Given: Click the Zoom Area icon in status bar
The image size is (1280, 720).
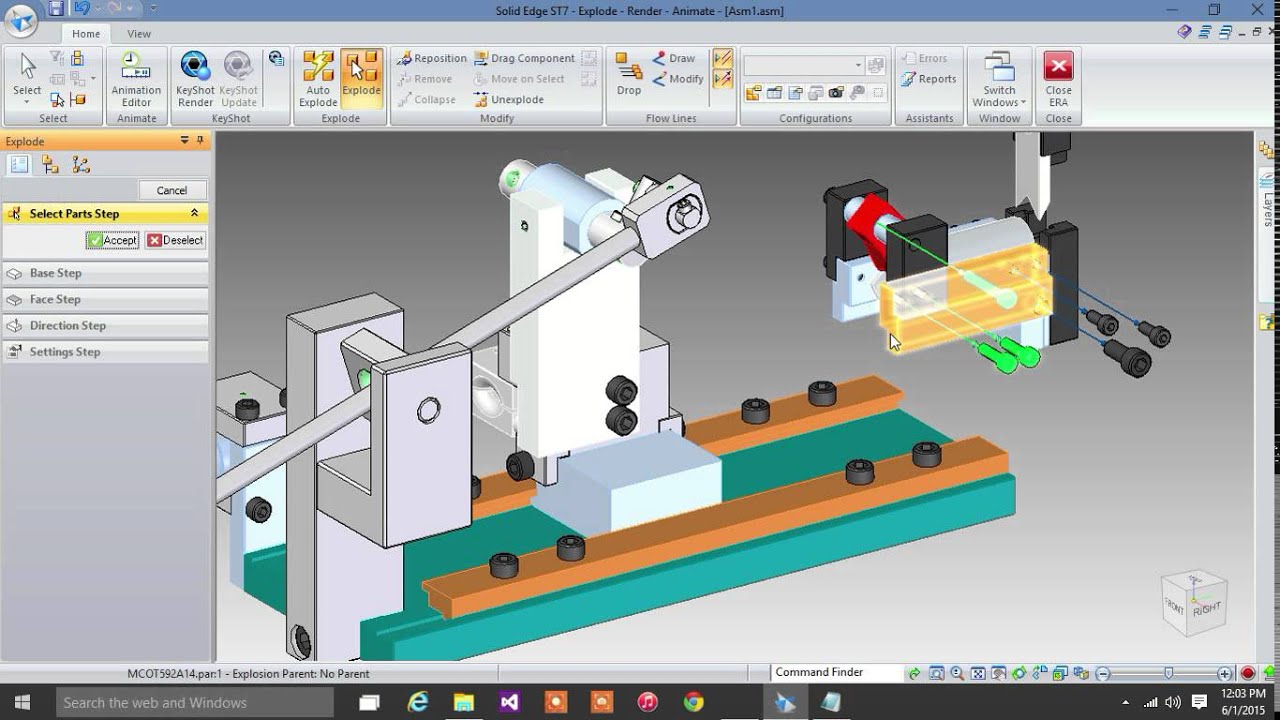Looking at the screenshot, I should point(937,673).
